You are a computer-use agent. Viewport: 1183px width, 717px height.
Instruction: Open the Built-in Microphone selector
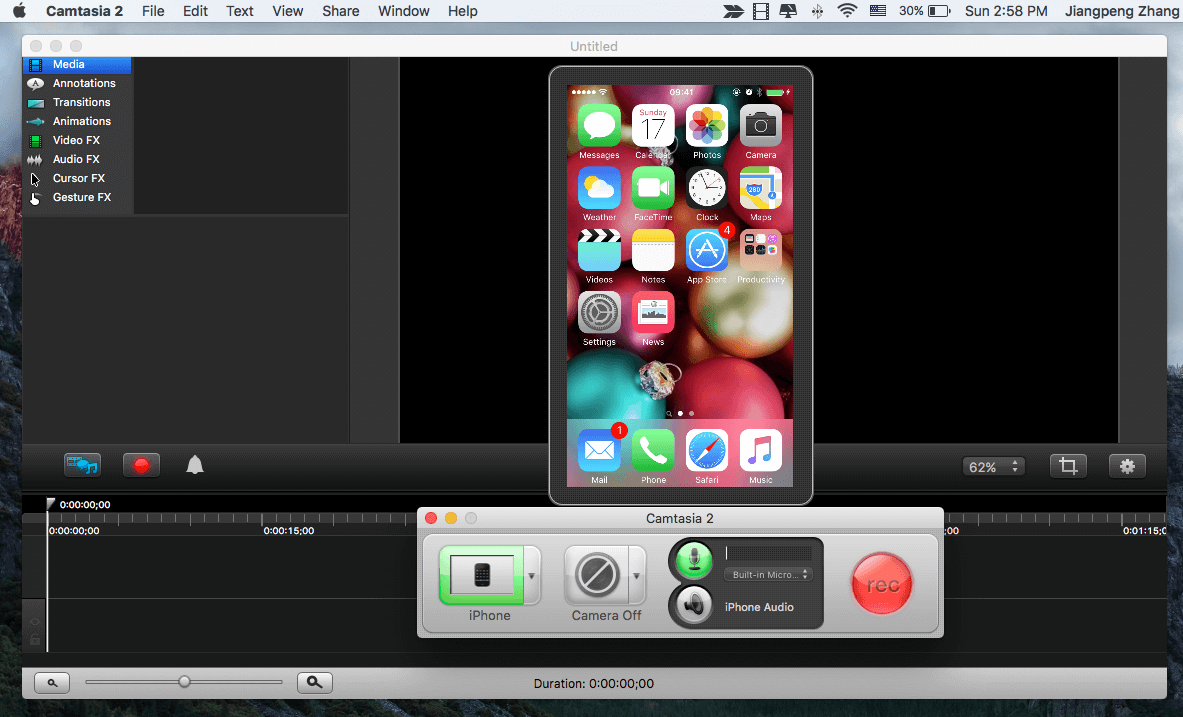[767, 575]
